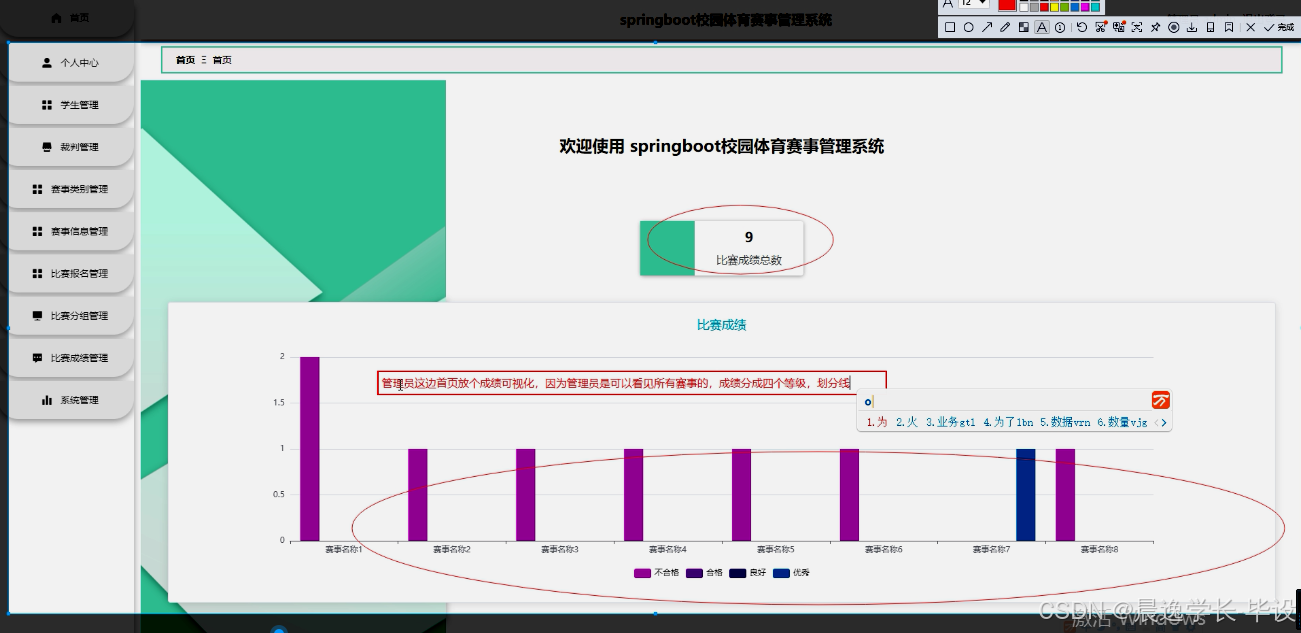Open 比赛分组管理 menu item
The image size is (1301, 633).
click(70, 316)
